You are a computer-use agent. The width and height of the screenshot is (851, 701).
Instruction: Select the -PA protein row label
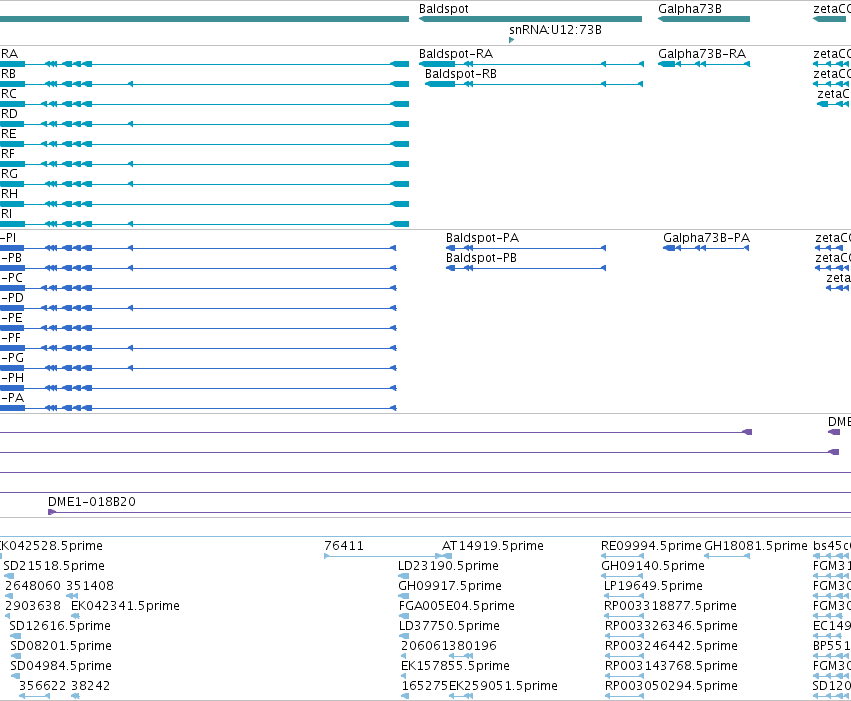pyautogui.click(x=12, y=398)
